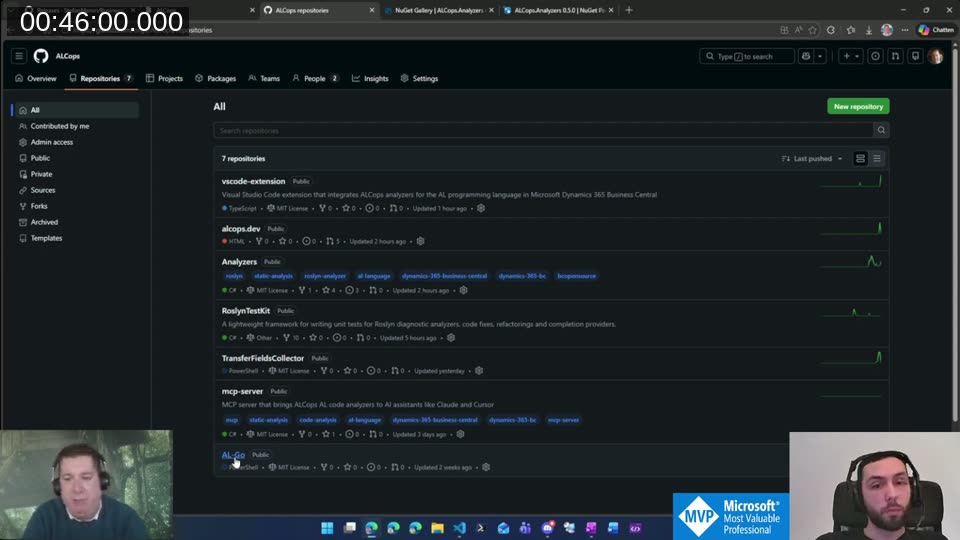
Task: Select All in repository filter sidebar
Action: click(x=75, y=110)
